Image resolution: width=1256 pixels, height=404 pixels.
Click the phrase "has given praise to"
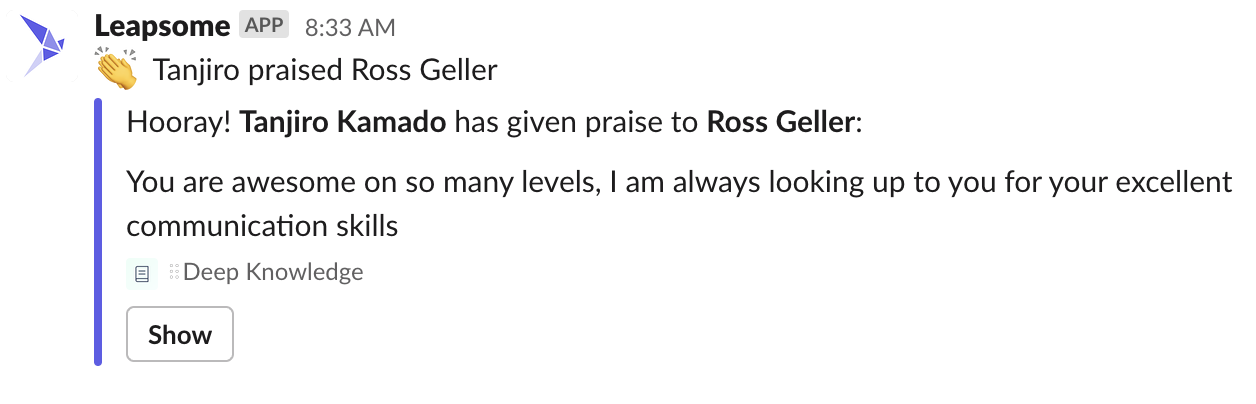pos(578,125)
